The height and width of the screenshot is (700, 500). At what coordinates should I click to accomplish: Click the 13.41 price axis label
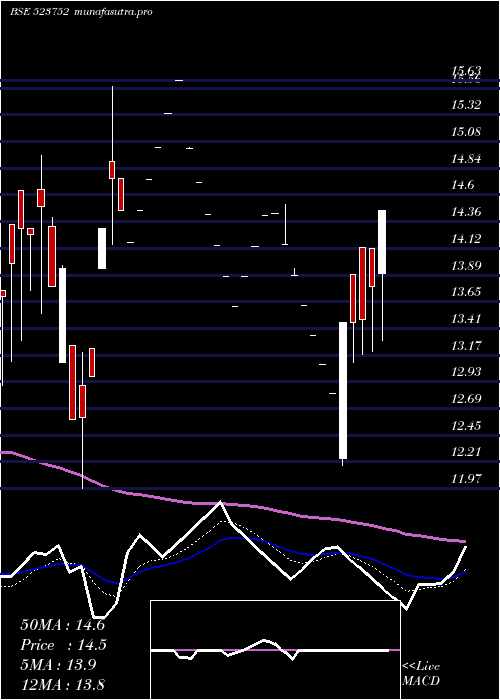[466, 318]
